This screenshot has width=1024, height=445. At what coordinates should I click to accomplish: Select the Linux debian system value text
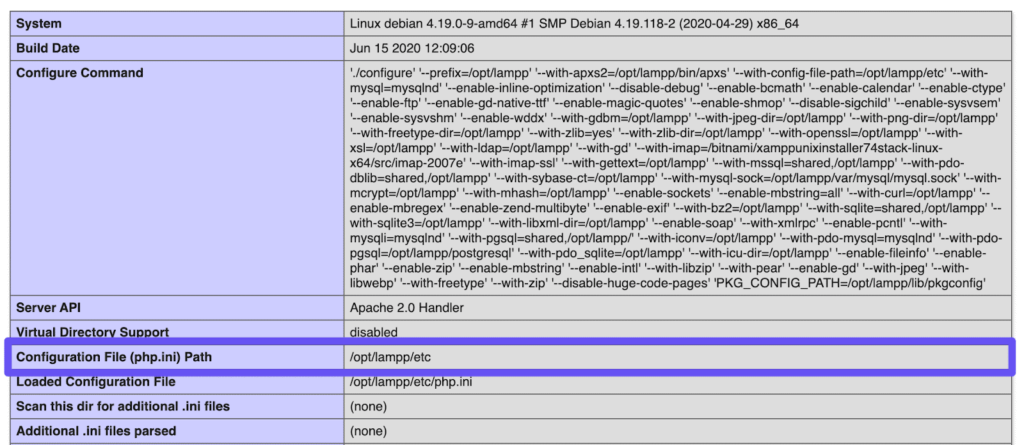point(574,24)
